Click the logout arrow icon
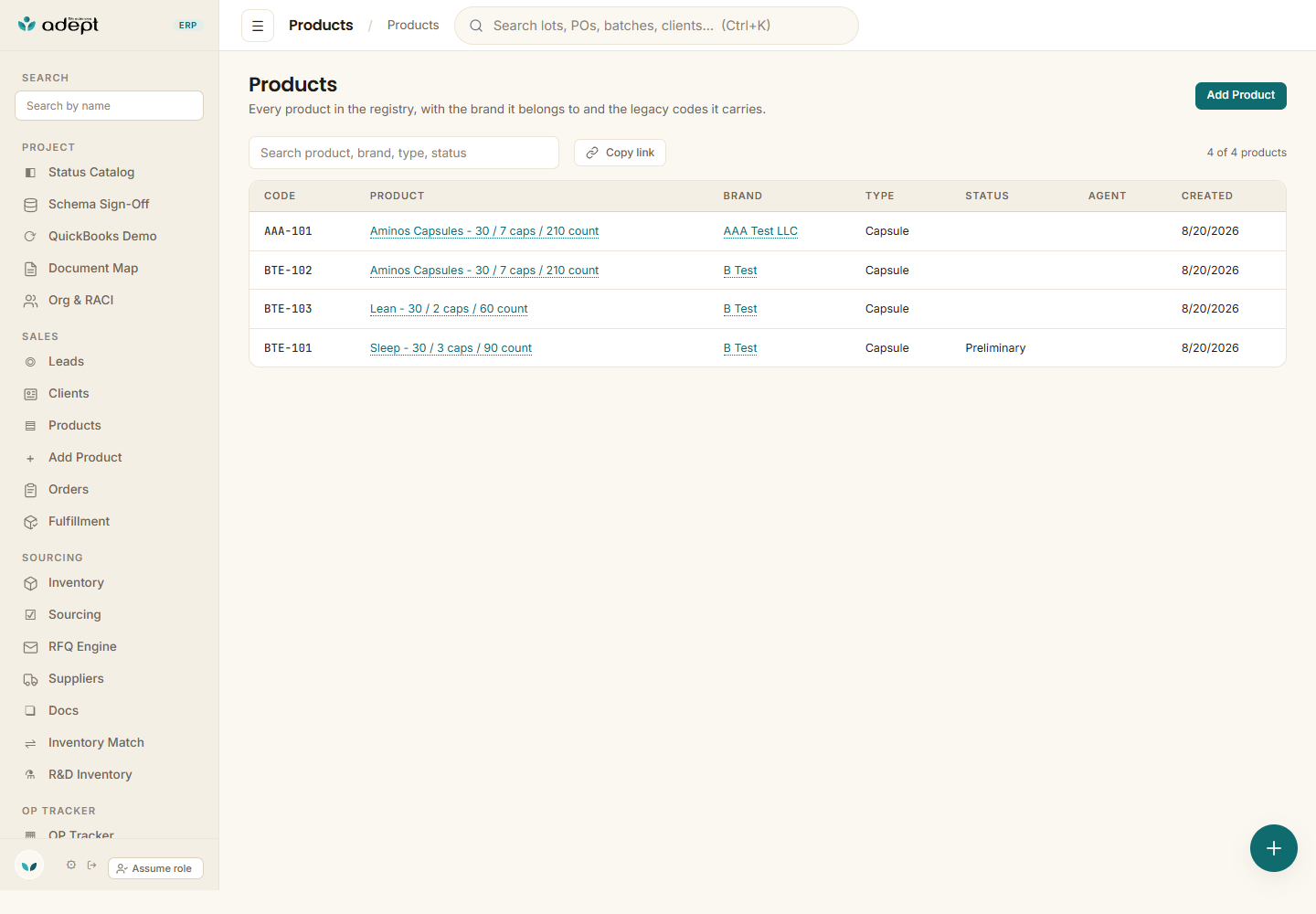Viewport: 1316px width, 914px height. coord(91,865)
